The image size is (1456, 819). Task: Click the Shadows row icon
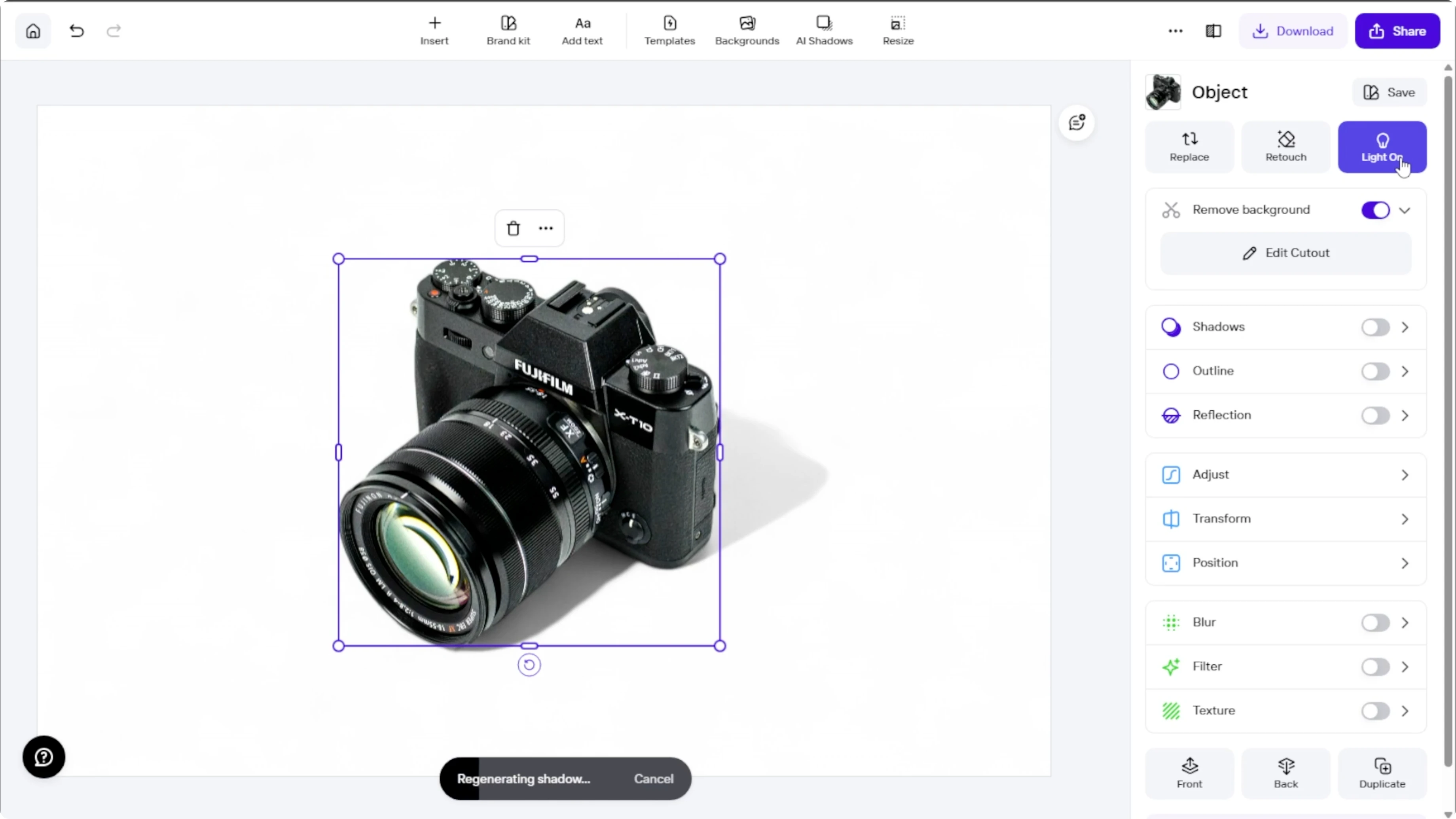(1171, 327)
